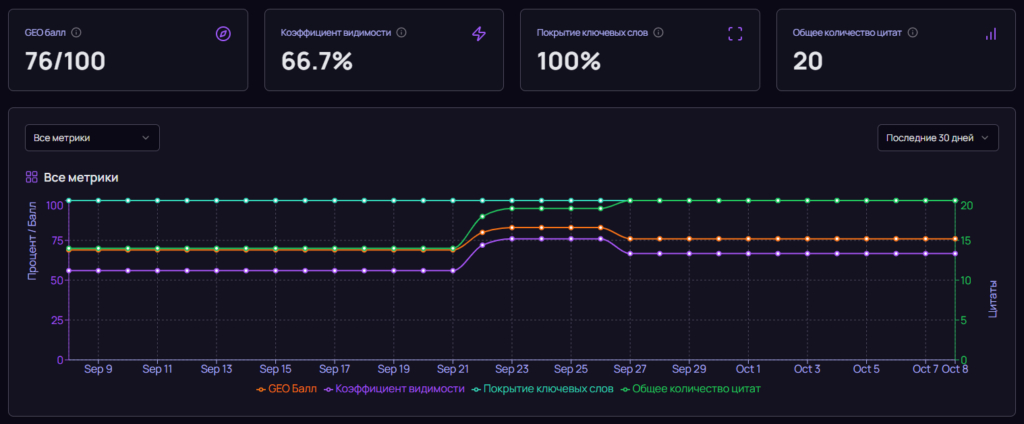Click the 20 total citations value
The width and height of the screenshot is (1024, 424).
click(x=807, y=61)
